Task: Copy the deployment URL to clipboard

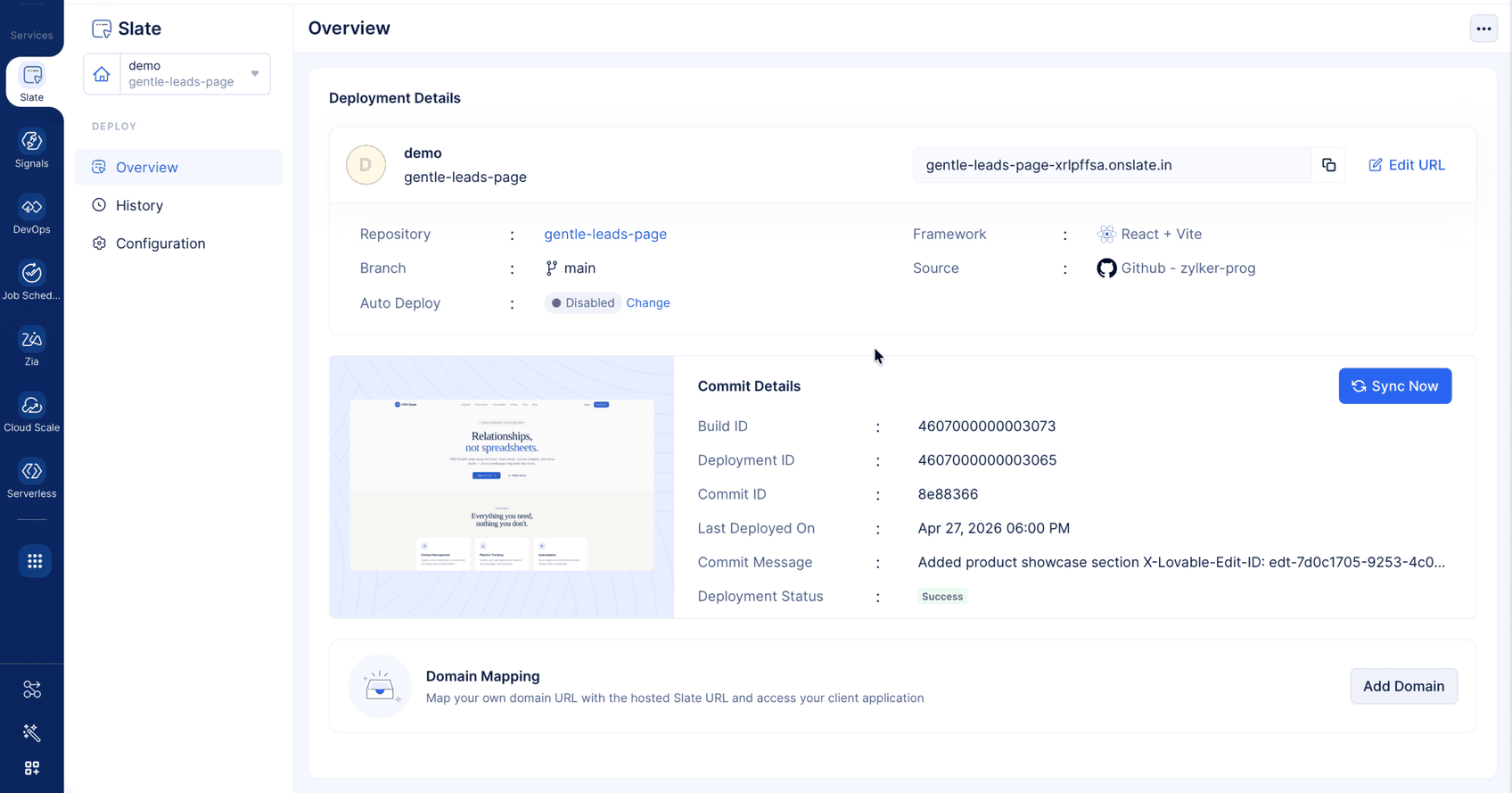Action: 1328,165
